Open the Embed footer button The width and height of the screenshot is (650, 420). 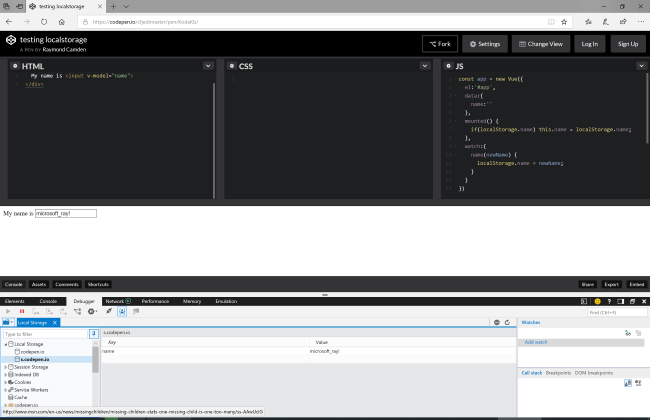(x=636, y=284)
